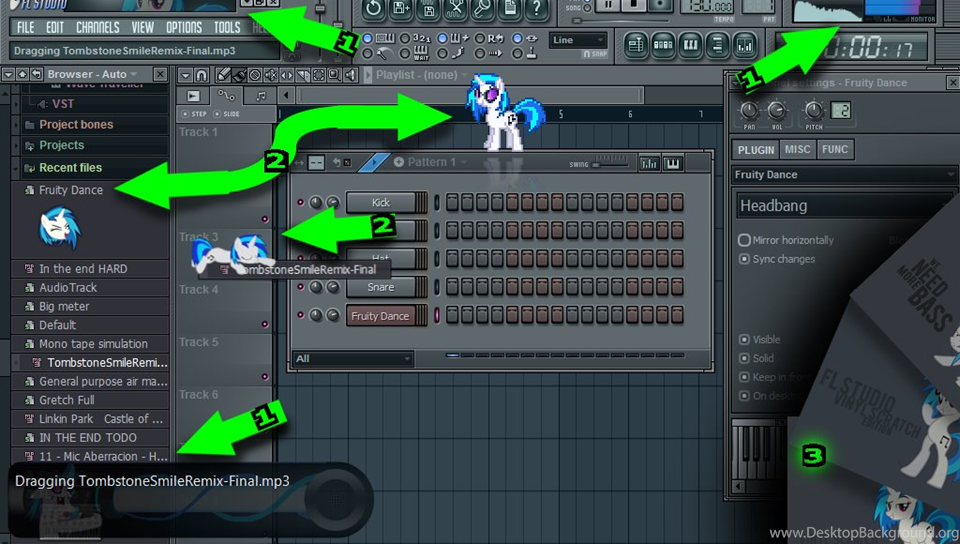Select the zoom tool in Playlist toolbar
The height and width of the screenshot is (544, 960).
(x=335, y=75)
